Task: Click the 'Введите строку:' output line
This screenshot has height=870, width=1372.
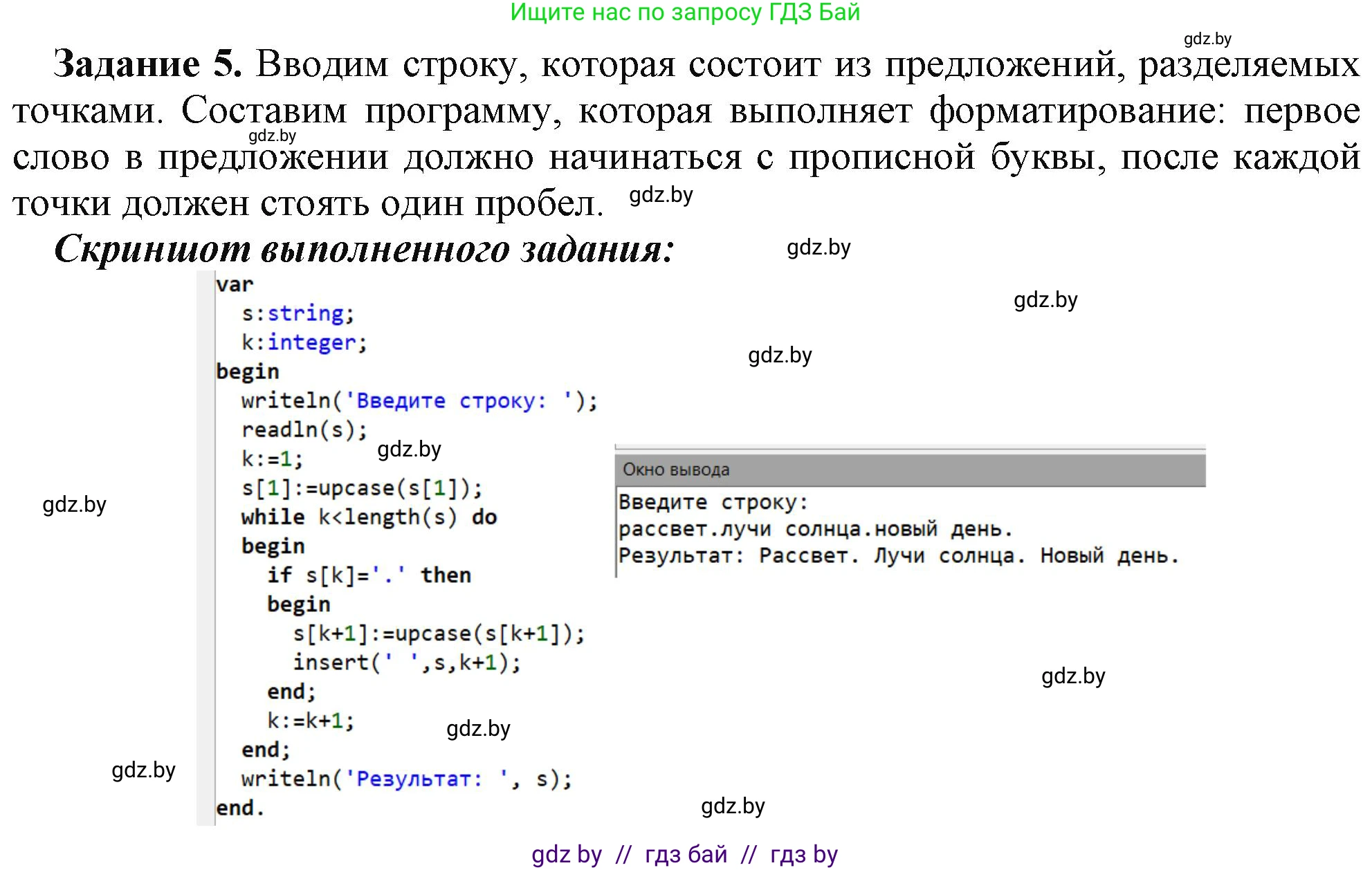Action: pyautogui.click(x=713, y=502)
